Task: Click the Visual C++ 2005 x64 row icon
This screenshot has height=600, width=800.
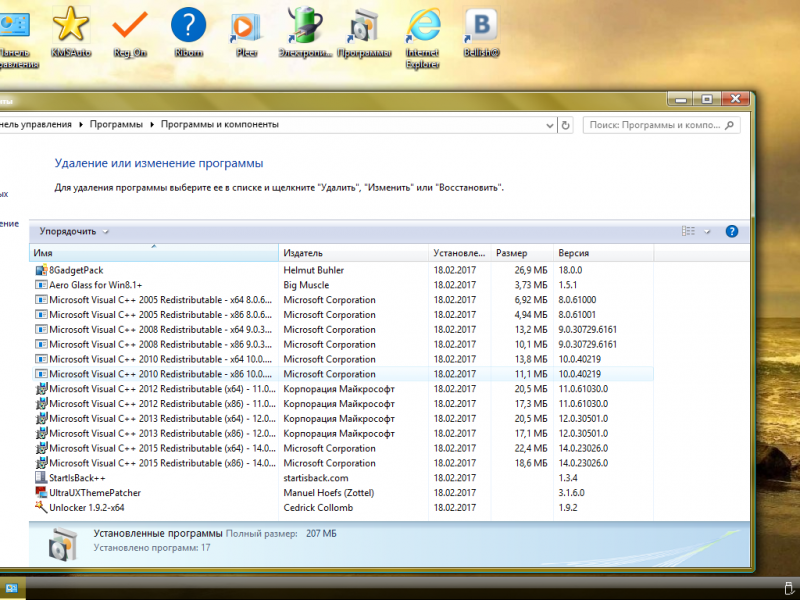Action: 41,299
